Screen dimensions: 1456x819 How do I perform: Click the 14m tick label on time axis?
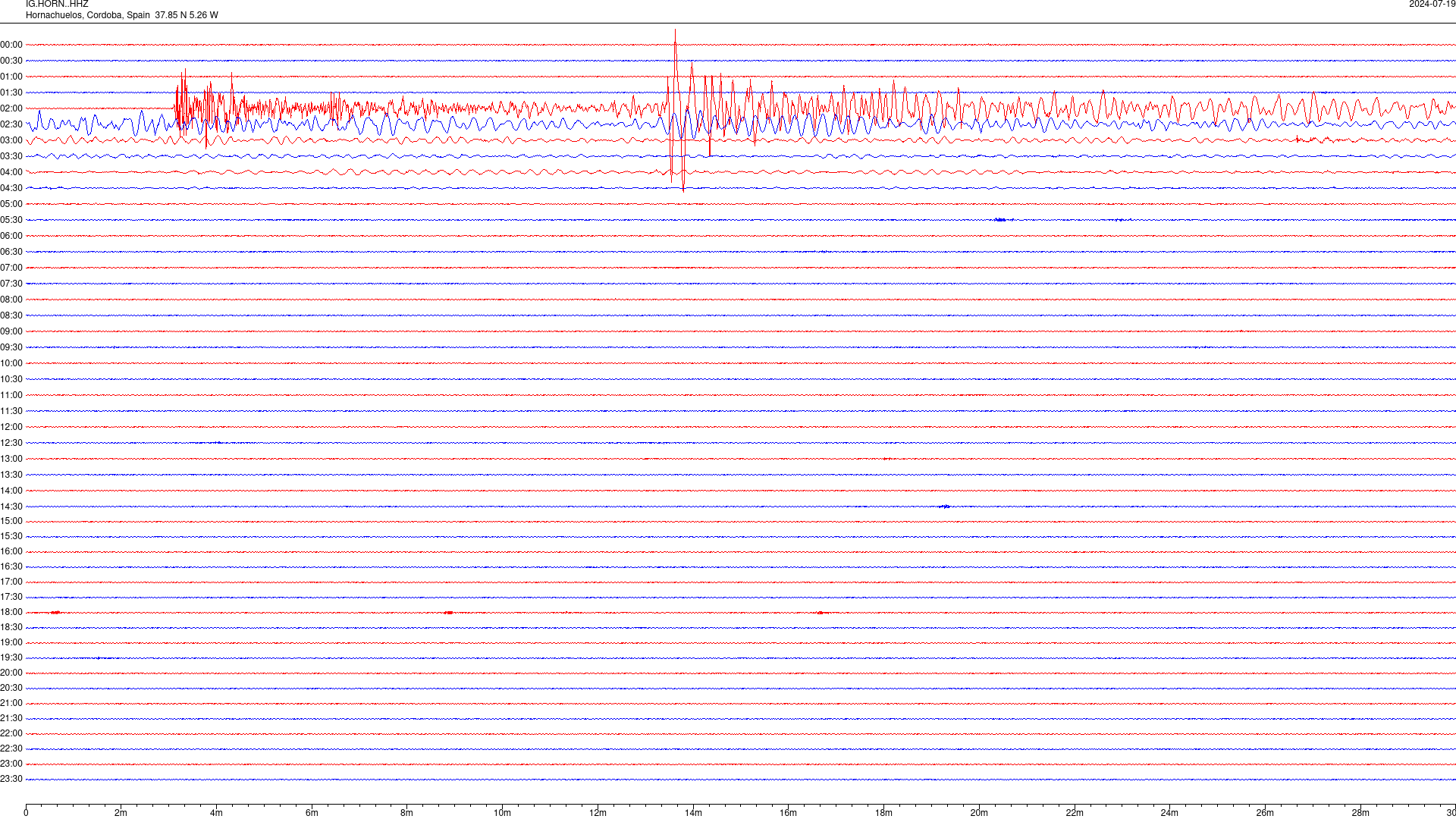[693, 813]
